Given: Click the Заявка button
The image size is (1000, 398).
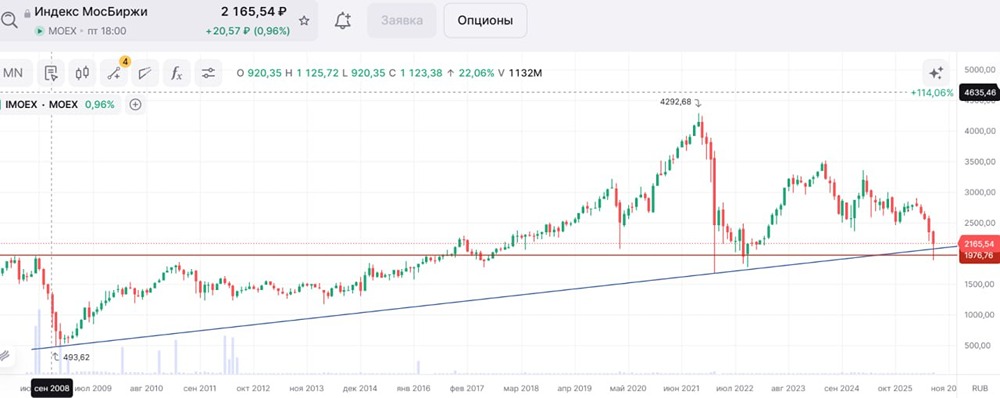Looking at the screenshot, I should [x=402, y=20].
